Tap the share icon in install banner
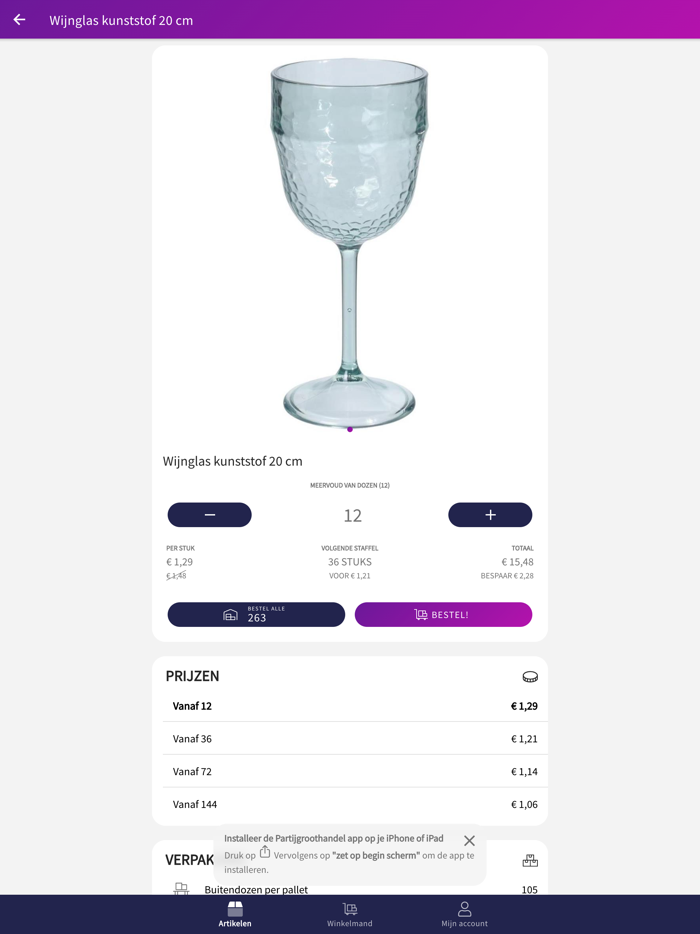 pos(265,853)
